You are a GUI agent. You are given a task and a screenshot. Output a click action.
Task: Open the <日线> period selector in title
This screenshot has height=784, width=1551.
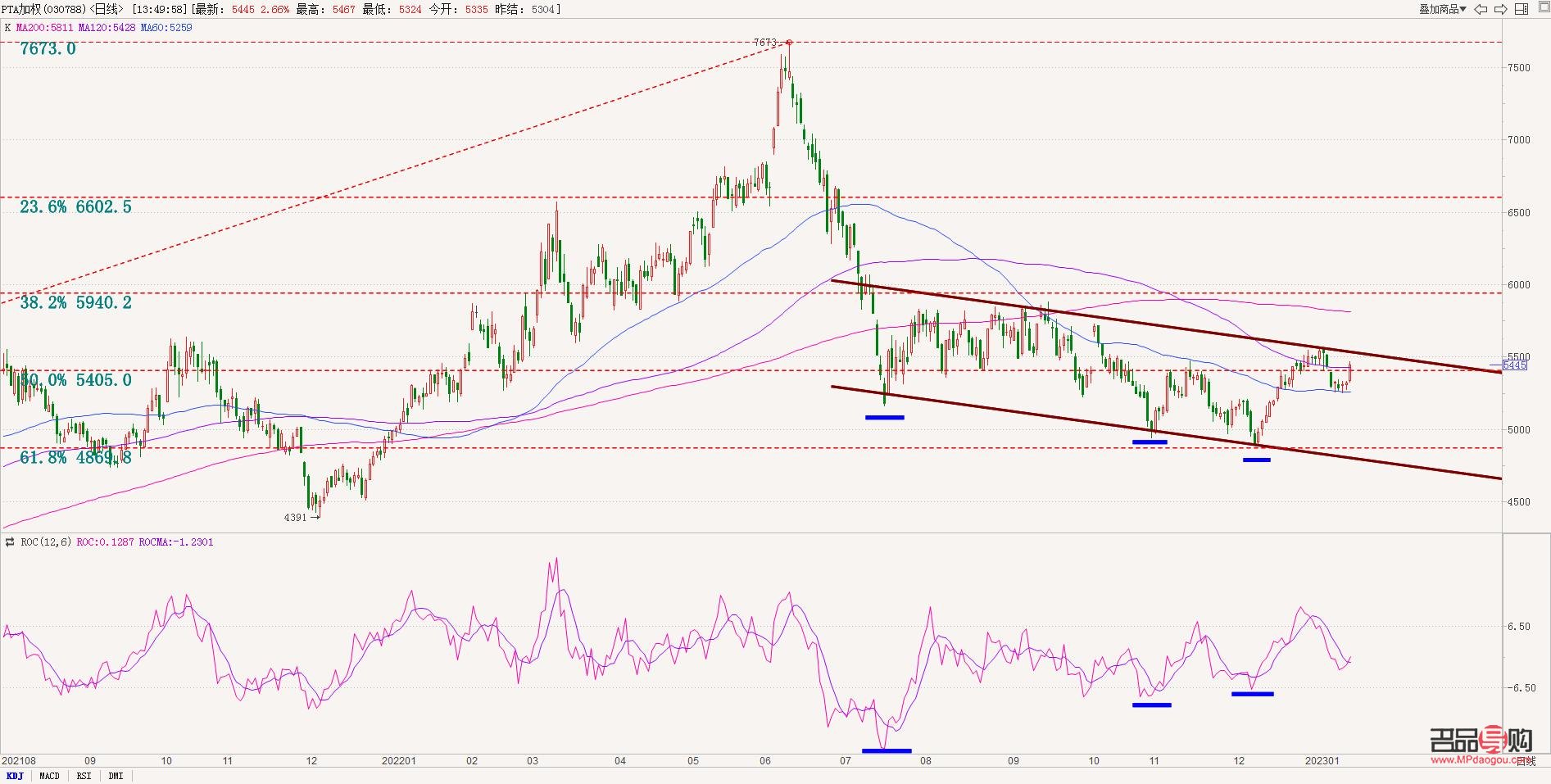click(107, 9)
